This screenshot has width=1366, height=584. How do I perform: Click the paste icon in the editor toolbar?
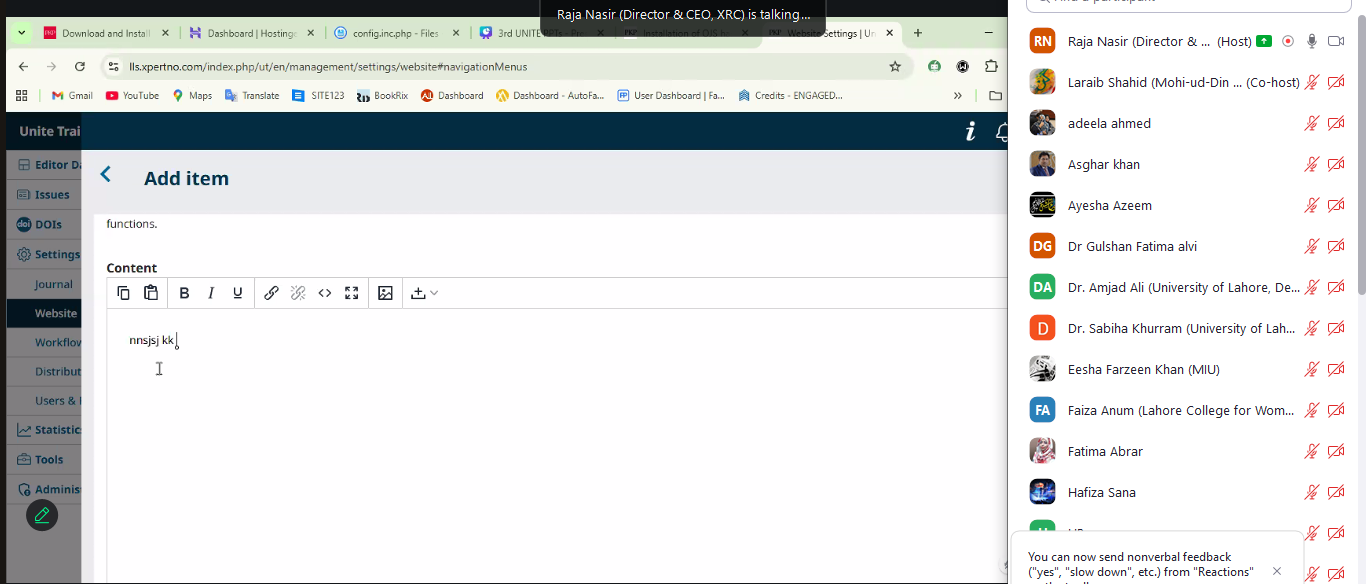coord(151,293)
